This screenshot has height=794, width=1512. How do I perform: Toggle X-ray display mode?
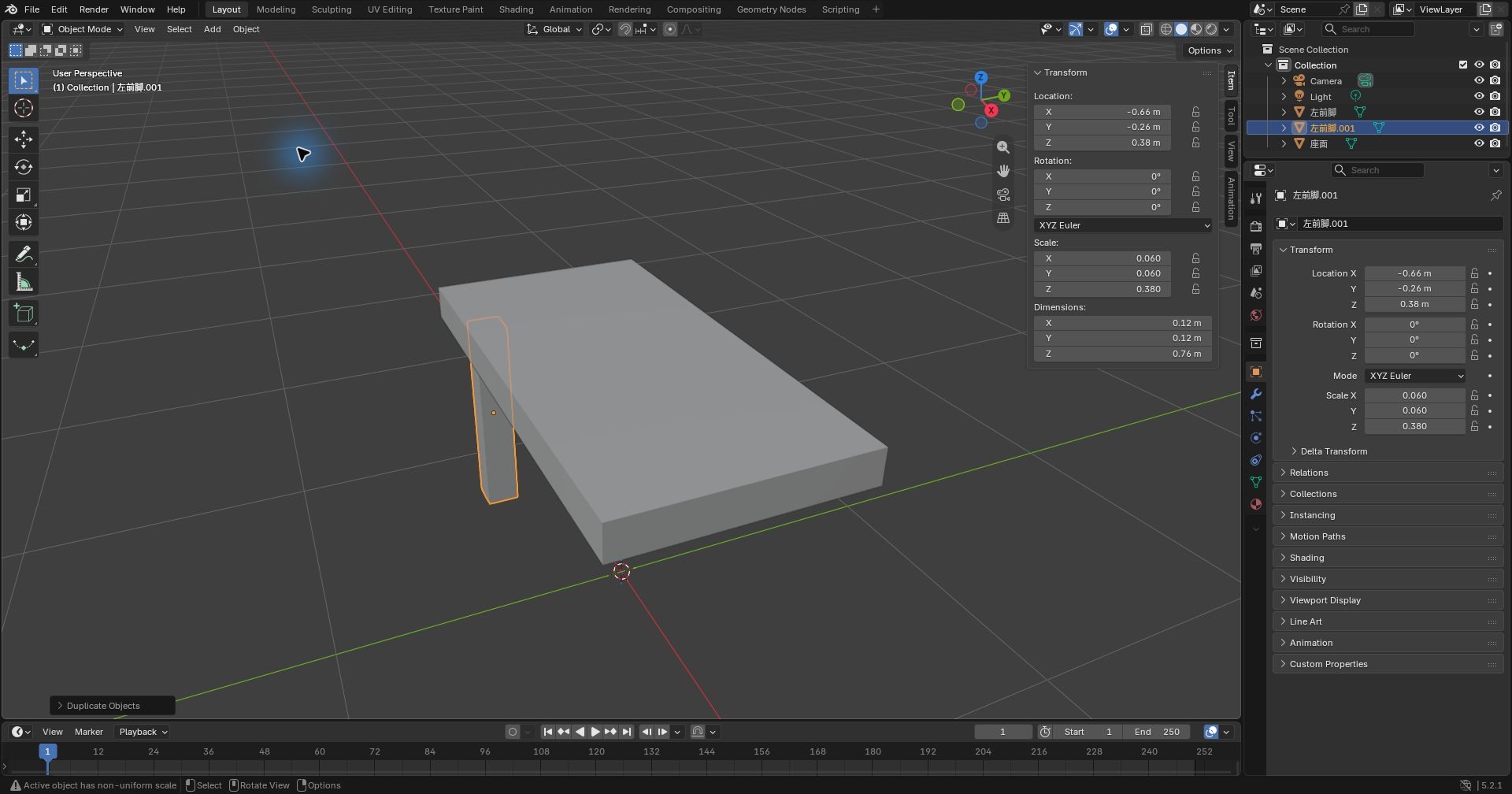1147,29
